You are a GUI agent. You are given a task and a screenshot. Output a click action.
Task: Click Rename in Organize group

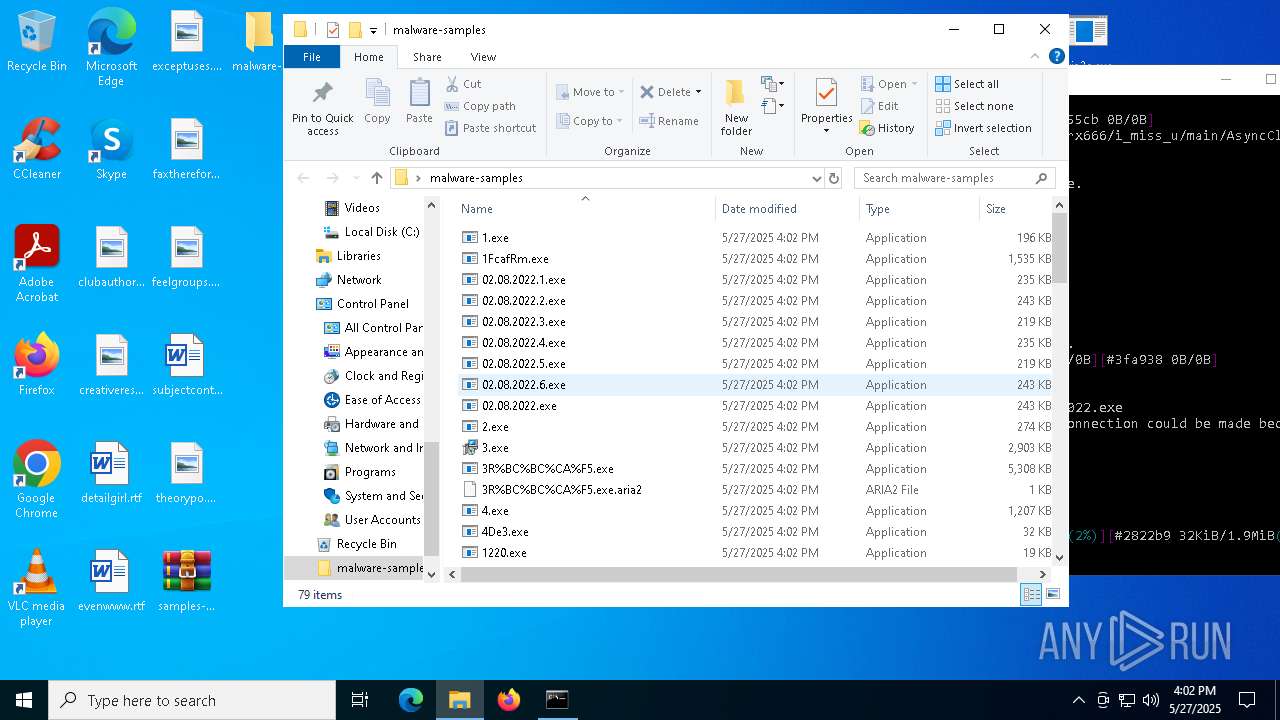(x=669, y=121)
